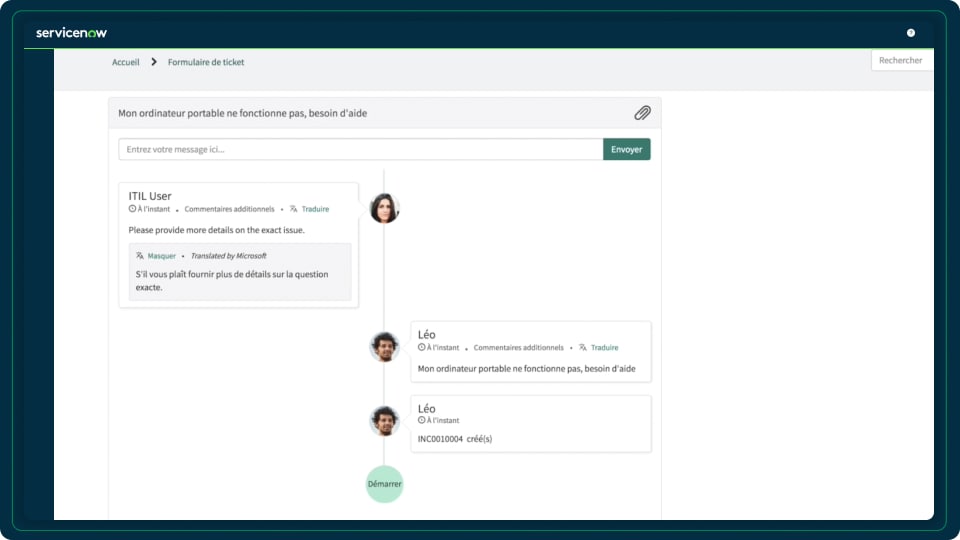Click Léo avatar on laptop comment
The image size is (960, 540).
[384, 347]
